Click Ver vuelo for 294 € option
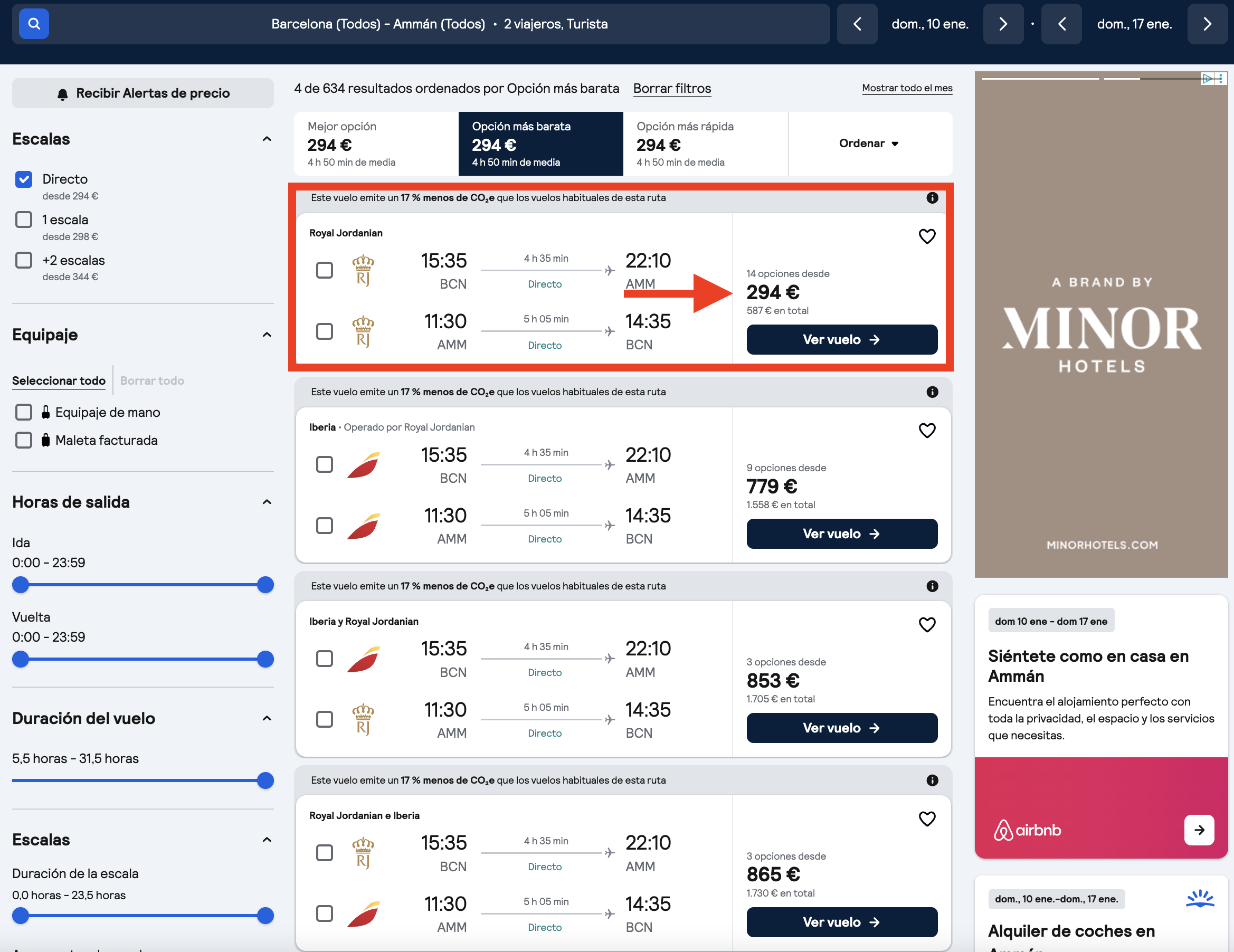 tap(842, 339)
